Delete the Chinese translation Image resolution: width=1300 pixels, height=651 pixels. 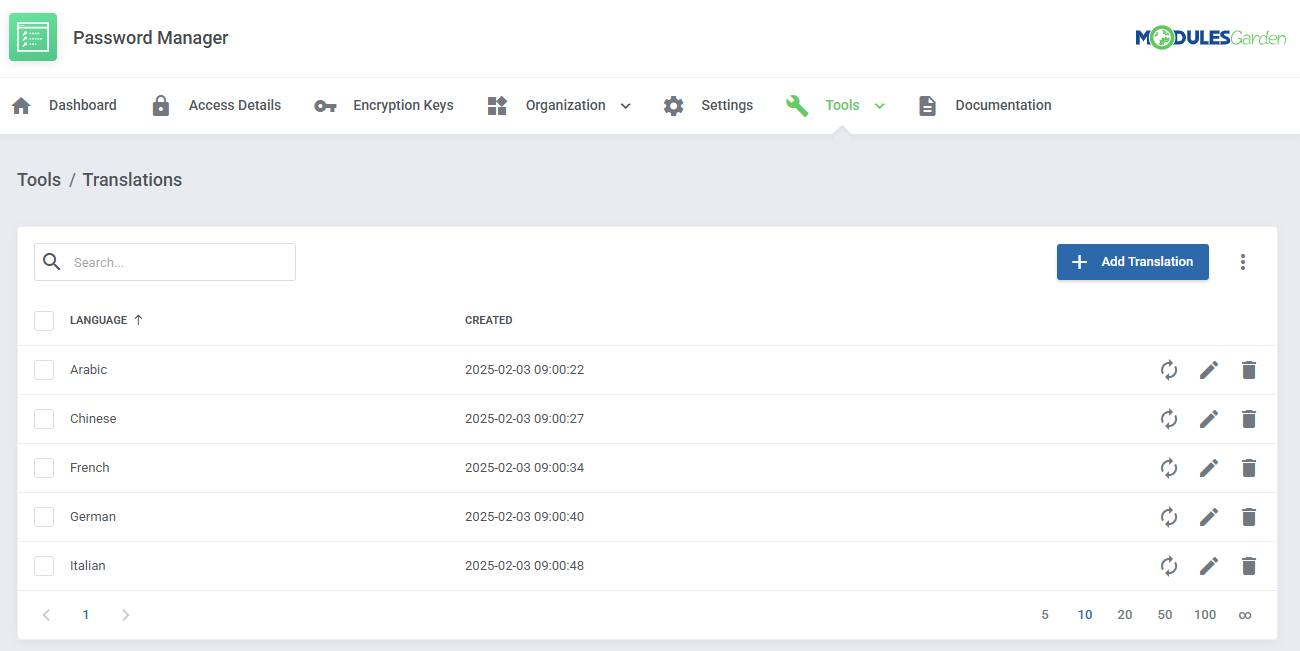(x=1248, y=419)
